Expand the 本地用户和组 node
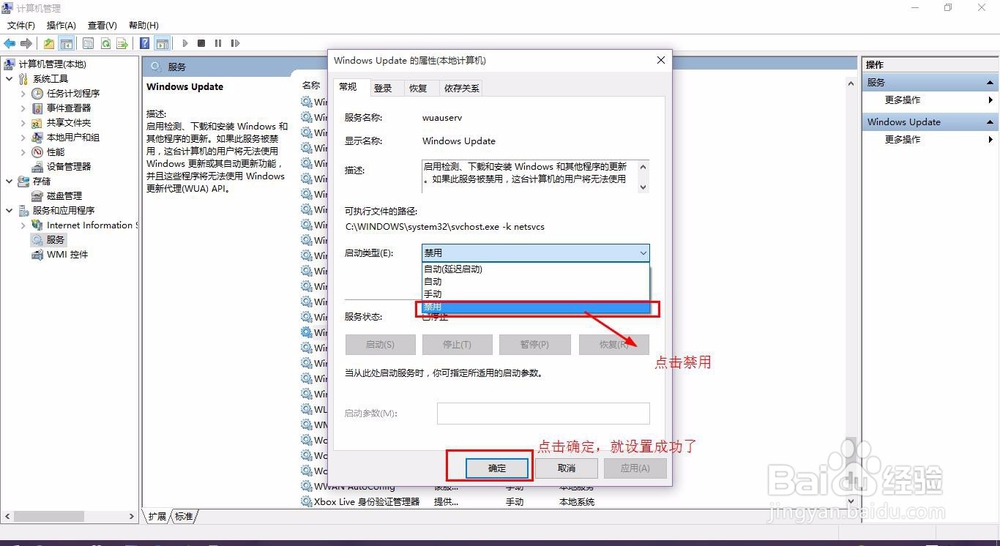The width and height of the screenshot is (1000, 546). click(x=24, y=137)
